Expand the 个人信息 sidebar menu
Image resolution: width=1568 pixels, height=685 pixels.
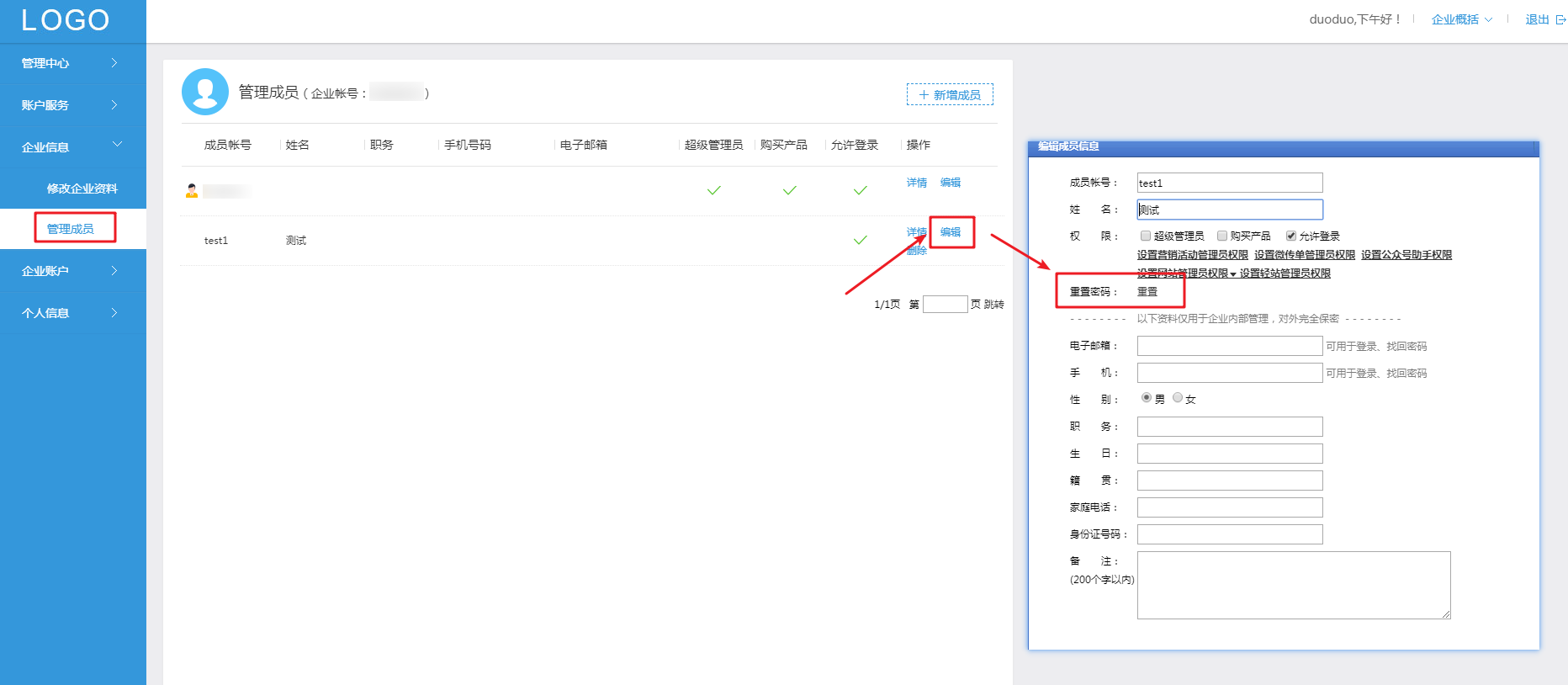tap(73, 313)
